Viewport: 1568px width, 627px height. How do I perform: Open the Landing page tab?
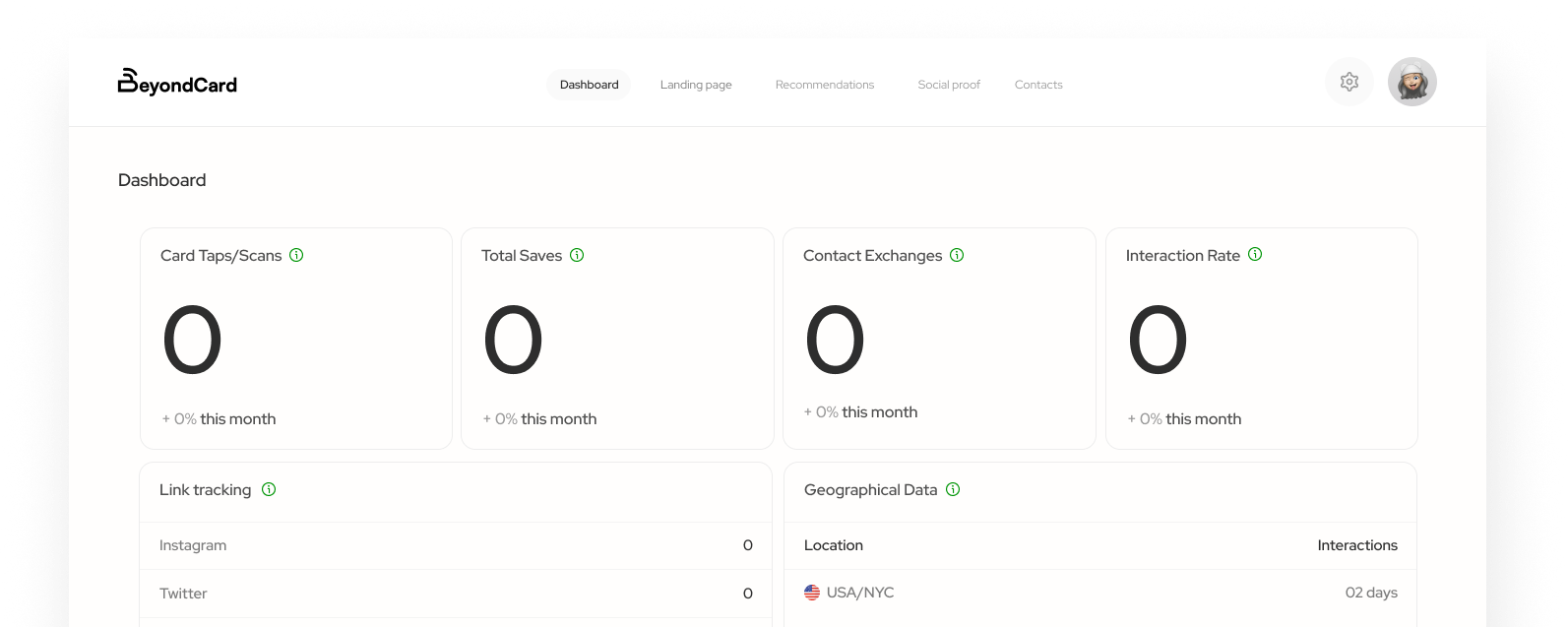[x=696, y=85]
